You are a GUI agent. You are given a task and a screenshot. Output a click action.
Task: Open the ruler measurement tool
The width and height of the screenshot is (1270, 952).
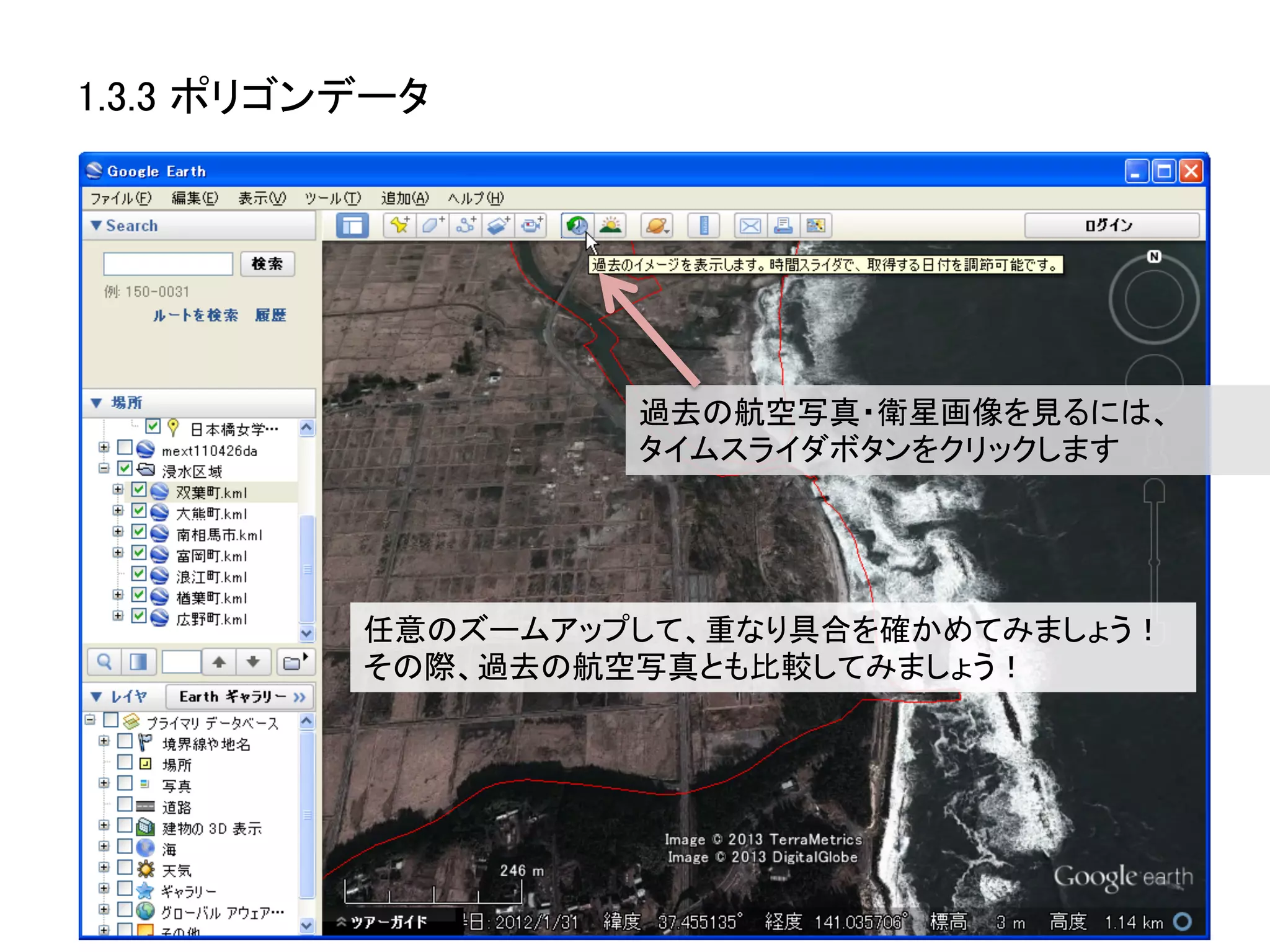coord(704,226)
